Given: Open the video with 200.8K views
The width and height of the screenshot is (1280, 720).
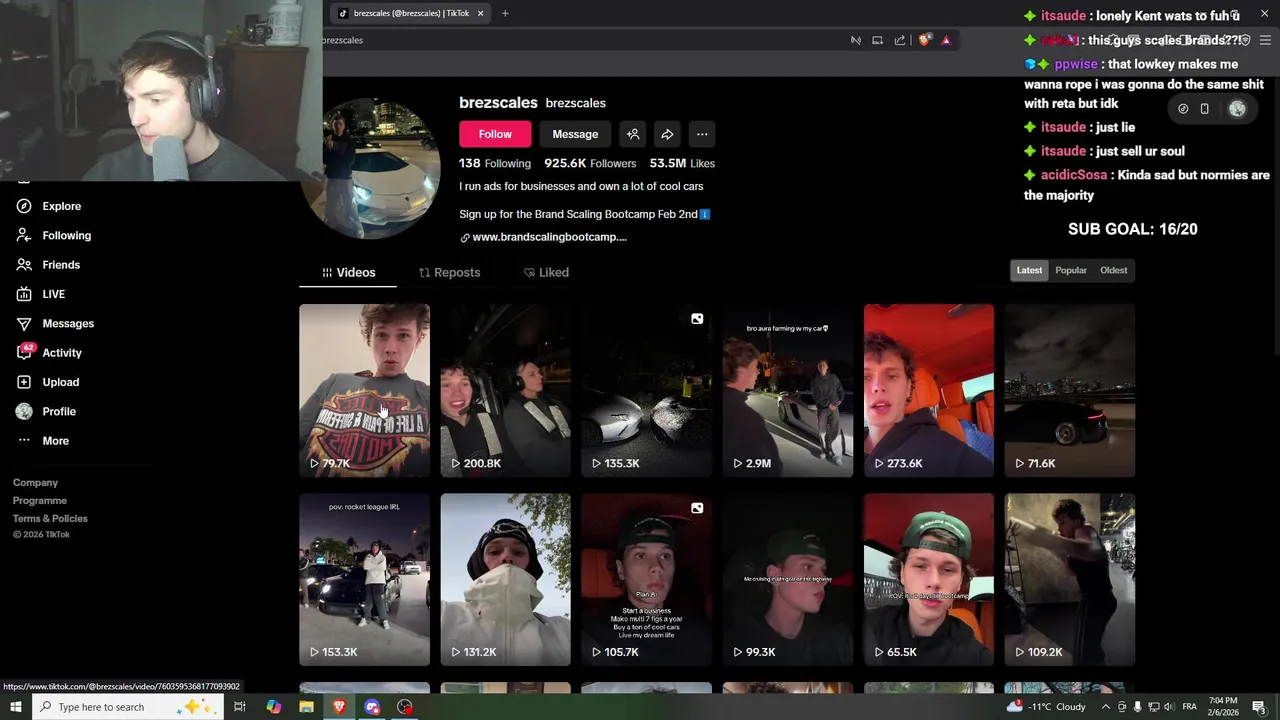Looking at the screenshot, I should point(505,390).
